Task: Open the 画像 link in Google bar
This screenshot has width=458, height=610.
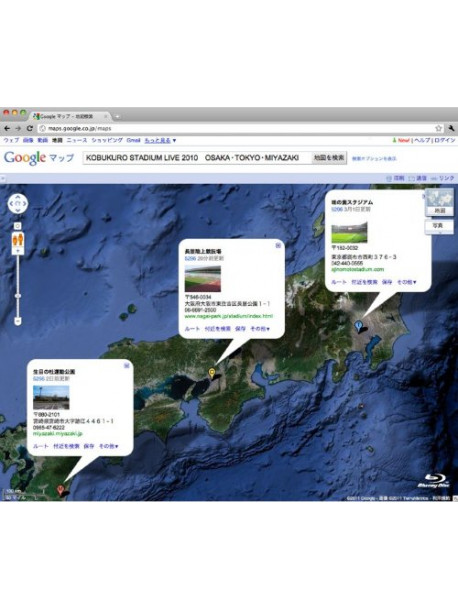Action: tap(28, 140)
